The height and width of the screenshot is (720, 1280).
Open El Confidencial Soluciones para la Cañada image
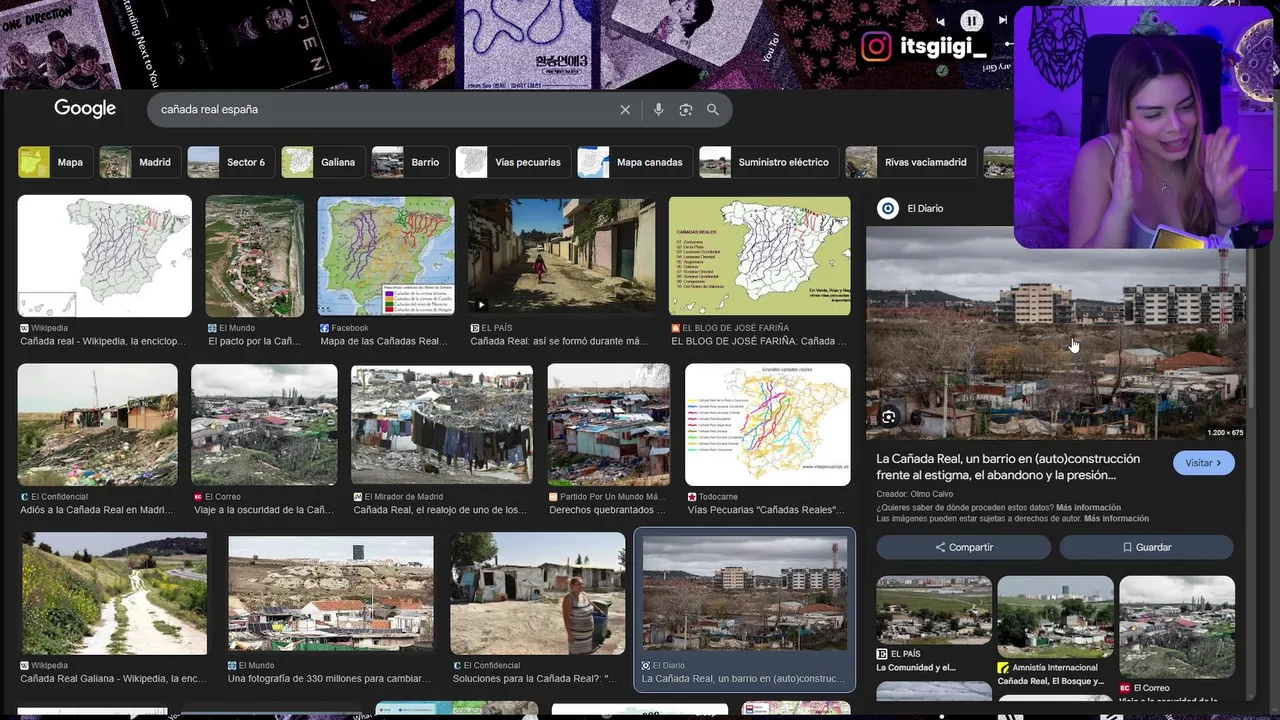pyautogui.click(x=538, y=594)
